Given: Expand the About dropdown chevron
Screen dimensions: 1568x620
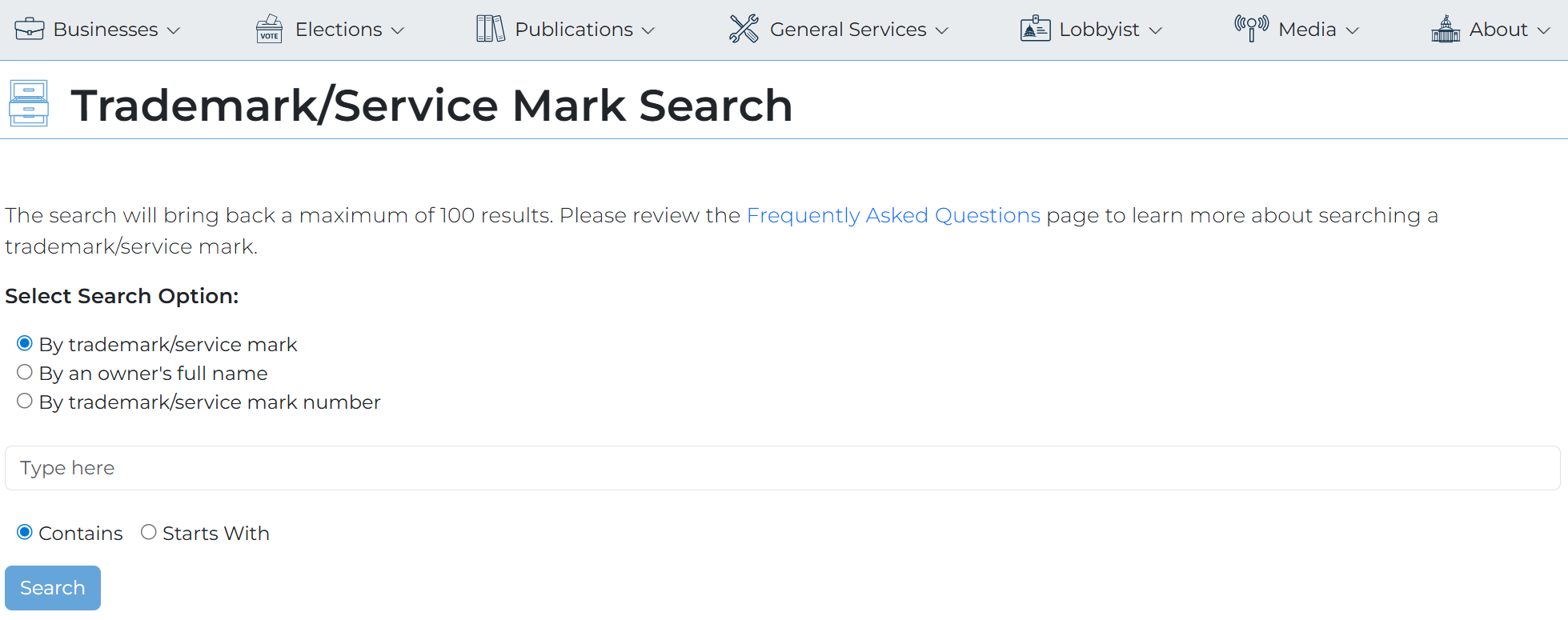Looking at the screenshot, I should coord(1543,30).
